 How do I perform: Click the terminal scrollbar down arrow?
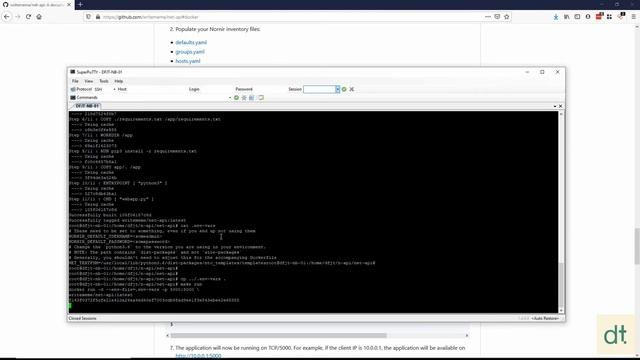(561, 311)
